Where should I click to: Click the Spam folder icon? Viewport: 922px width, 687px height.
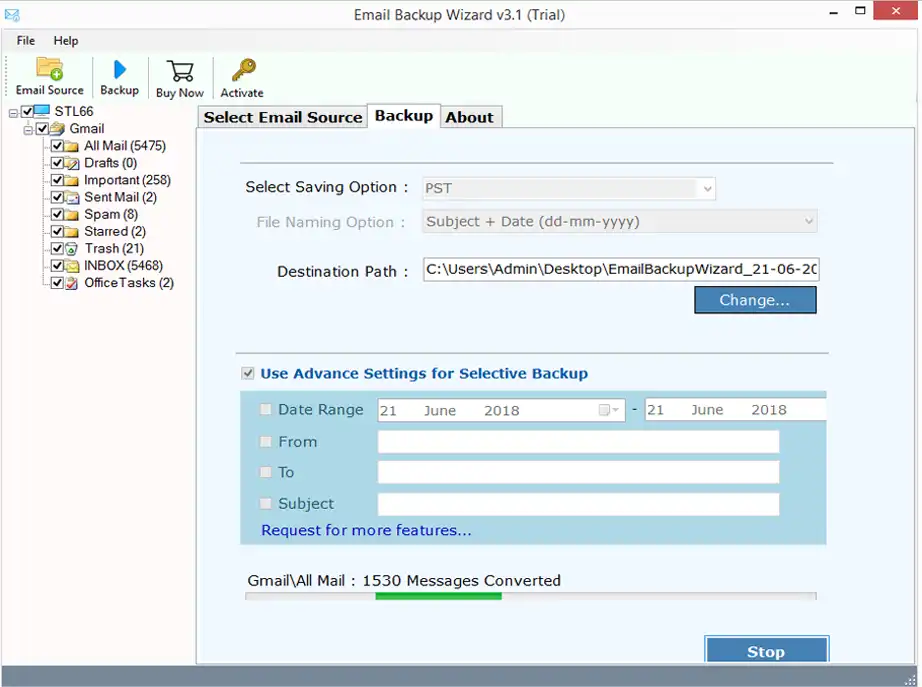[x=71, y=214]
